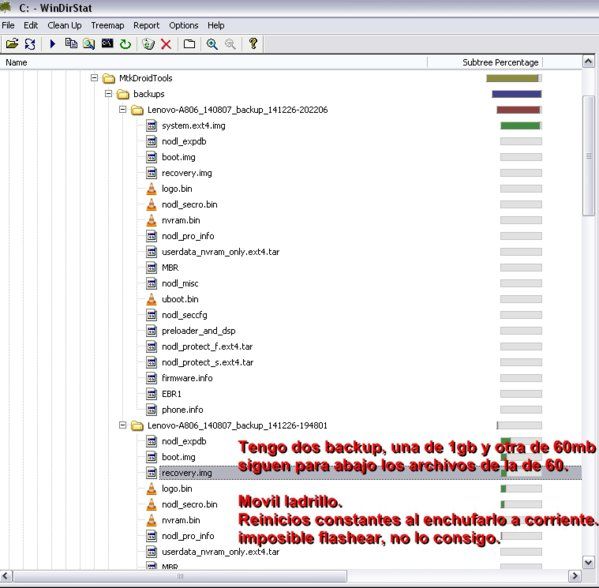Open the Clean Up menu

pos(65,26)
